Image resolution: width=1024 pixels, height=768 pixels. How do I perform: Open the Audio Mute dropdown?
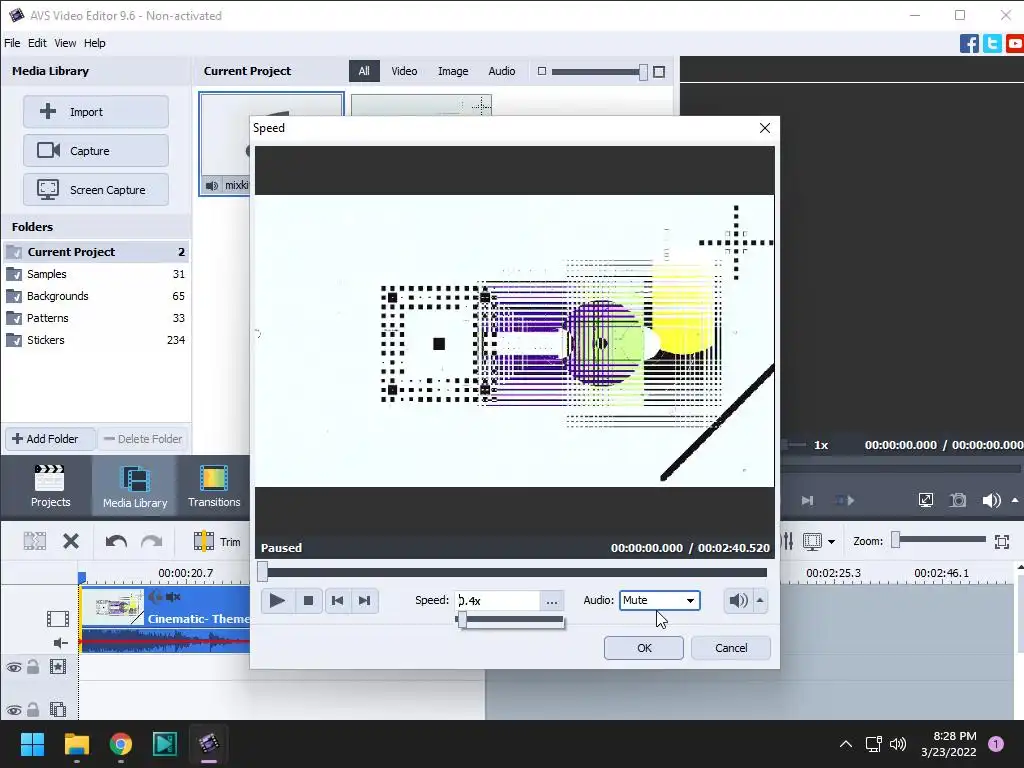click(660, 600)
